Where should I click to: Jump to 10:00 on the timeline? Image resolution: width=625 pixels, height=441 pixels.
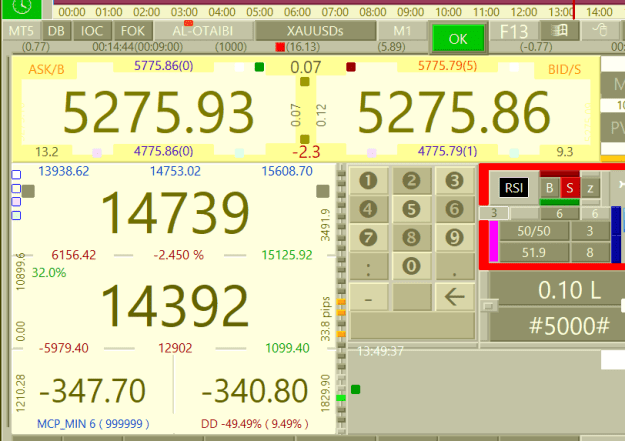(x=448, y=12)
